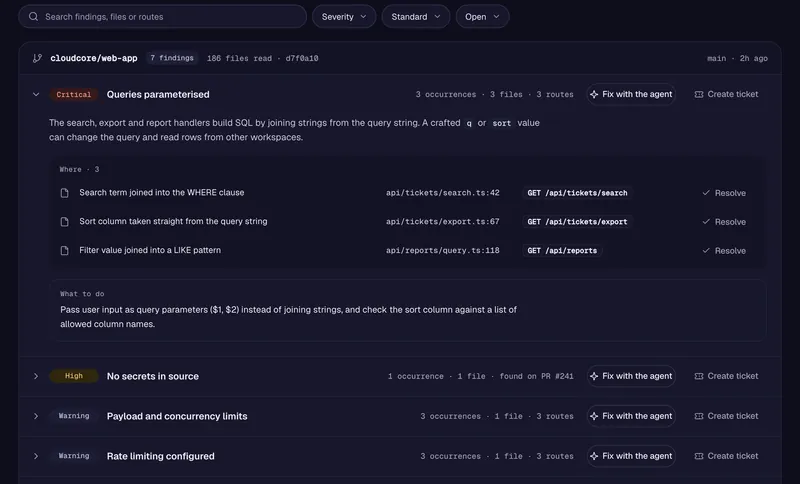
Task: Click route tag GET /api/tickets/export
Action: tap(577, 222)
